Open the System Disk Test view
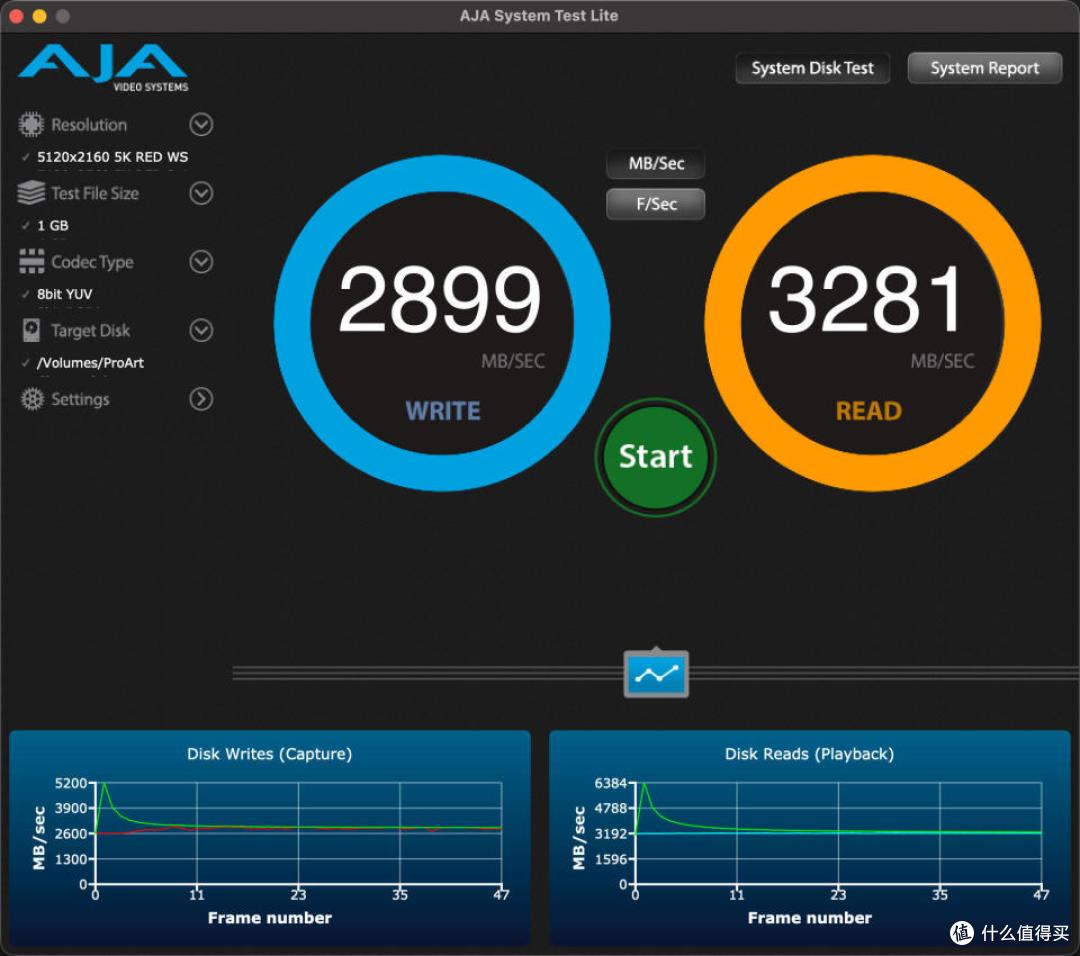1080x956 pixels. tap(812, 68)
